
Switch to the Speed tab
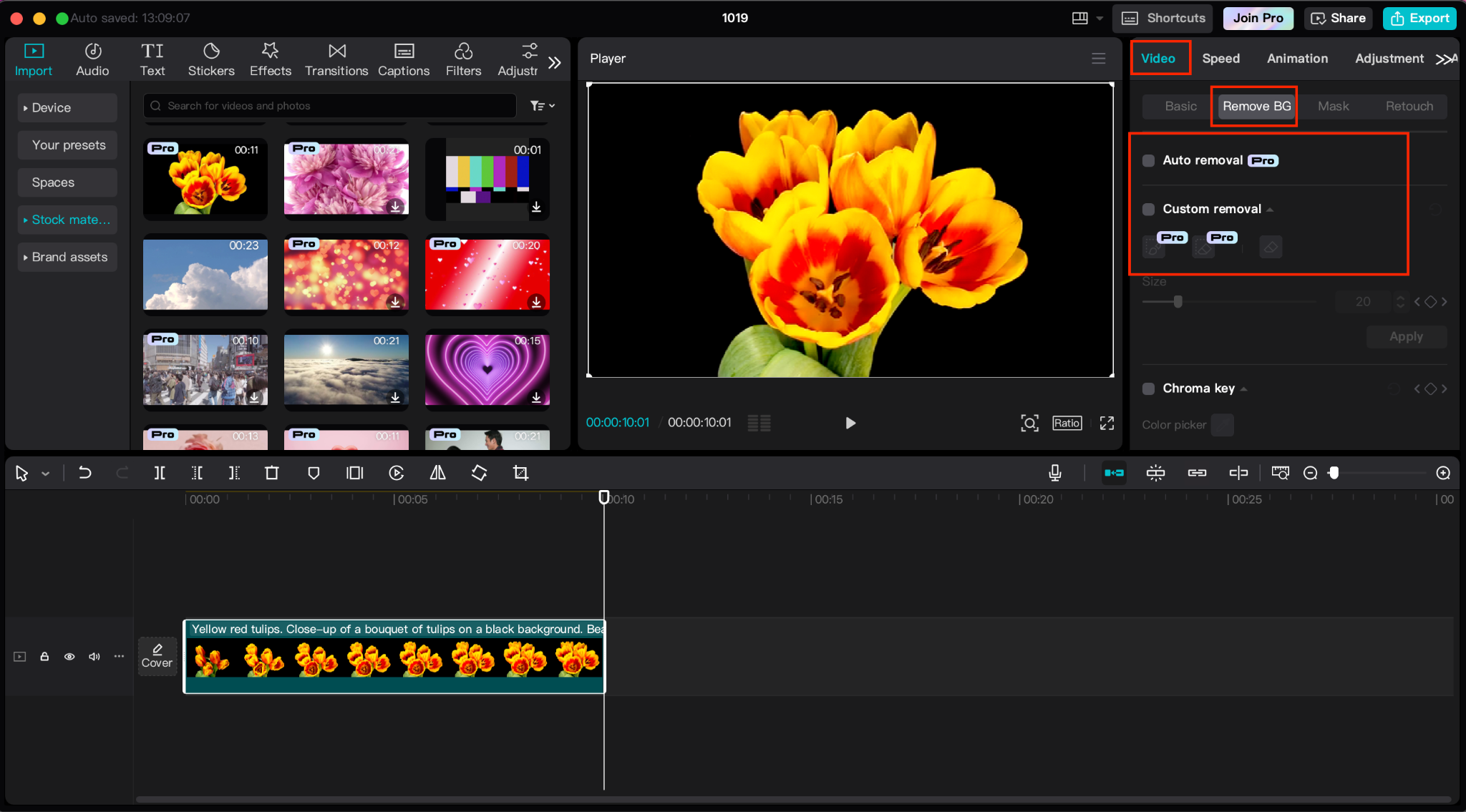point(1220,59)
